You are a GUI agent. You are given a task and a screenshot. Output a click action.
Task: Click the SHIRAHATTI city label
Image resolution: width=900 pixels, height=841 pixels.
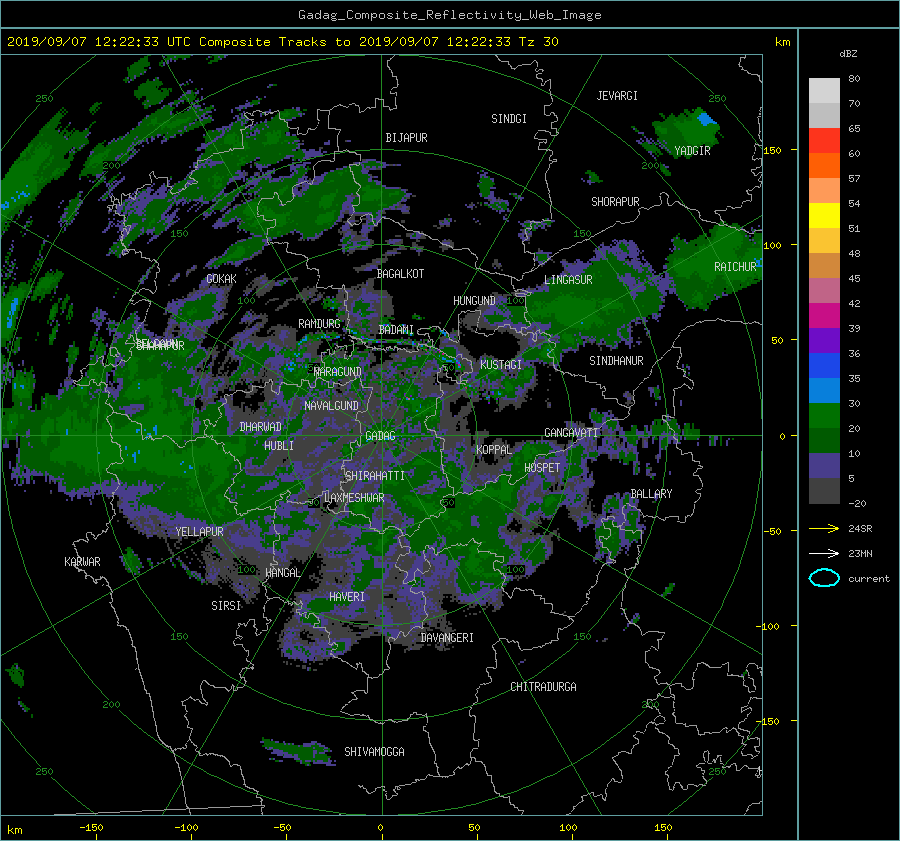click(x=375, y=476)
